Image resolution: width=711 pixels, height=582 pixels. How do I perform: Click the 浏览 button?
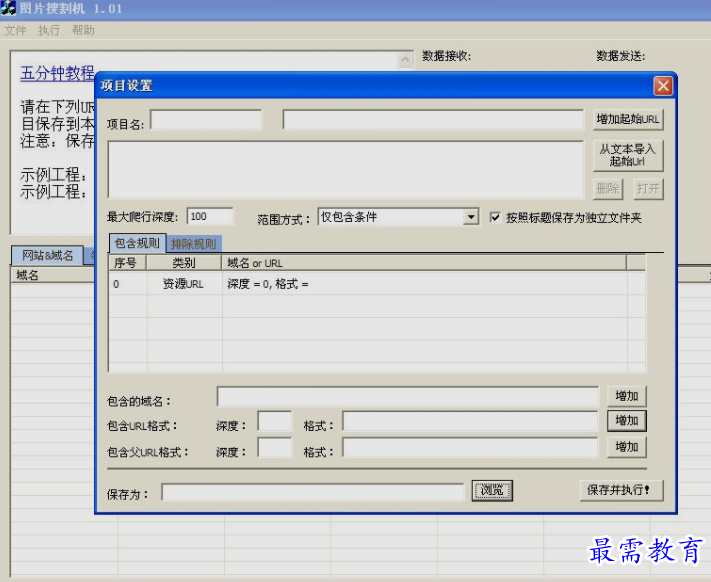point(492,490)
